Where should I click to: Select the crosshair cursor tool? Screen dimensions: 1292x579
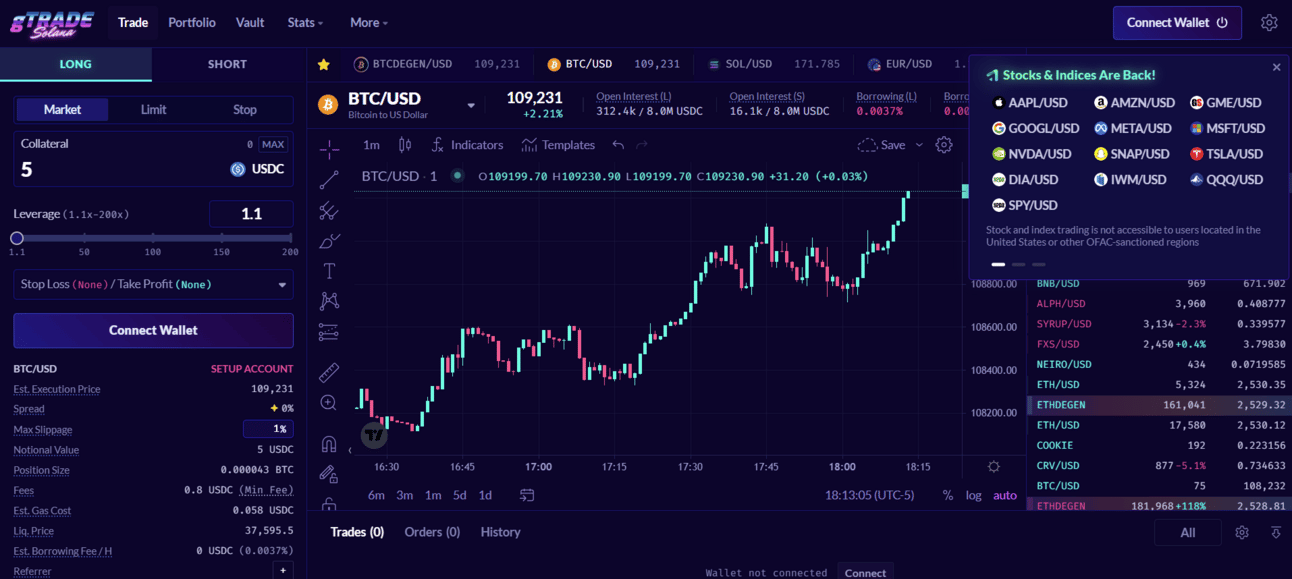(329, 149)
